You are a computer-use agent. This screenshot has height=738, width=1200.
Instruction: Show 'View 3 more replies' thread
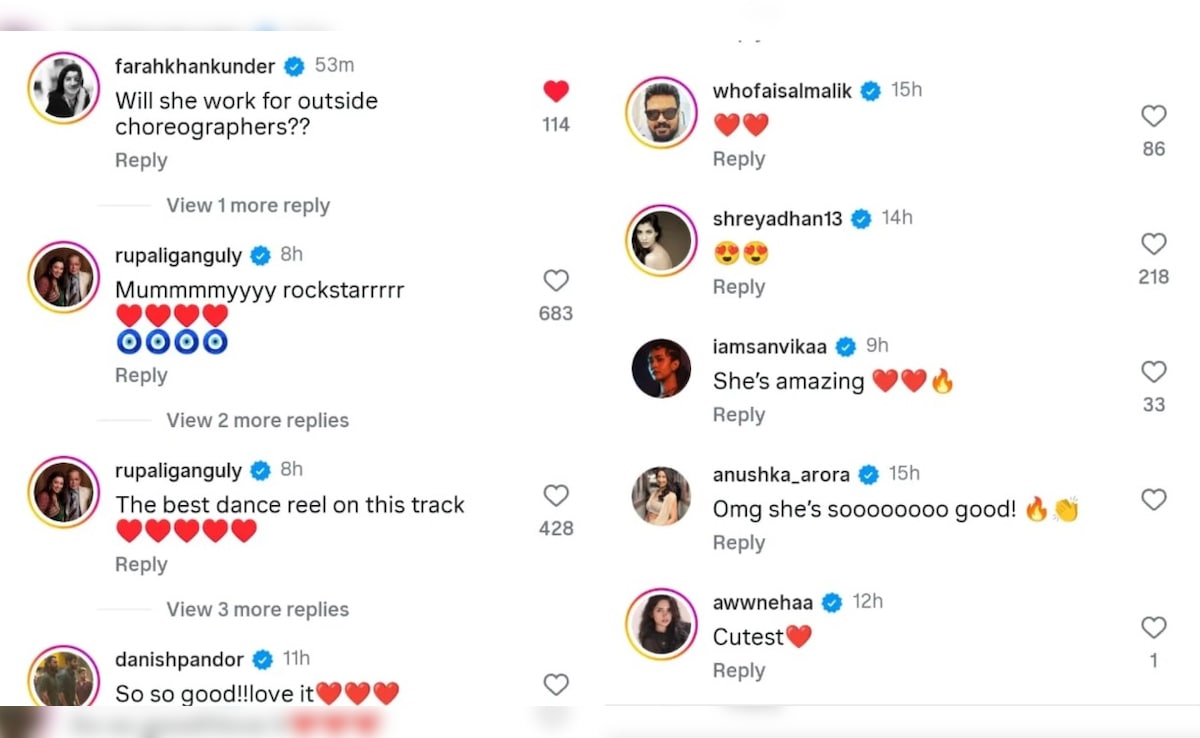tap(257, 609)
